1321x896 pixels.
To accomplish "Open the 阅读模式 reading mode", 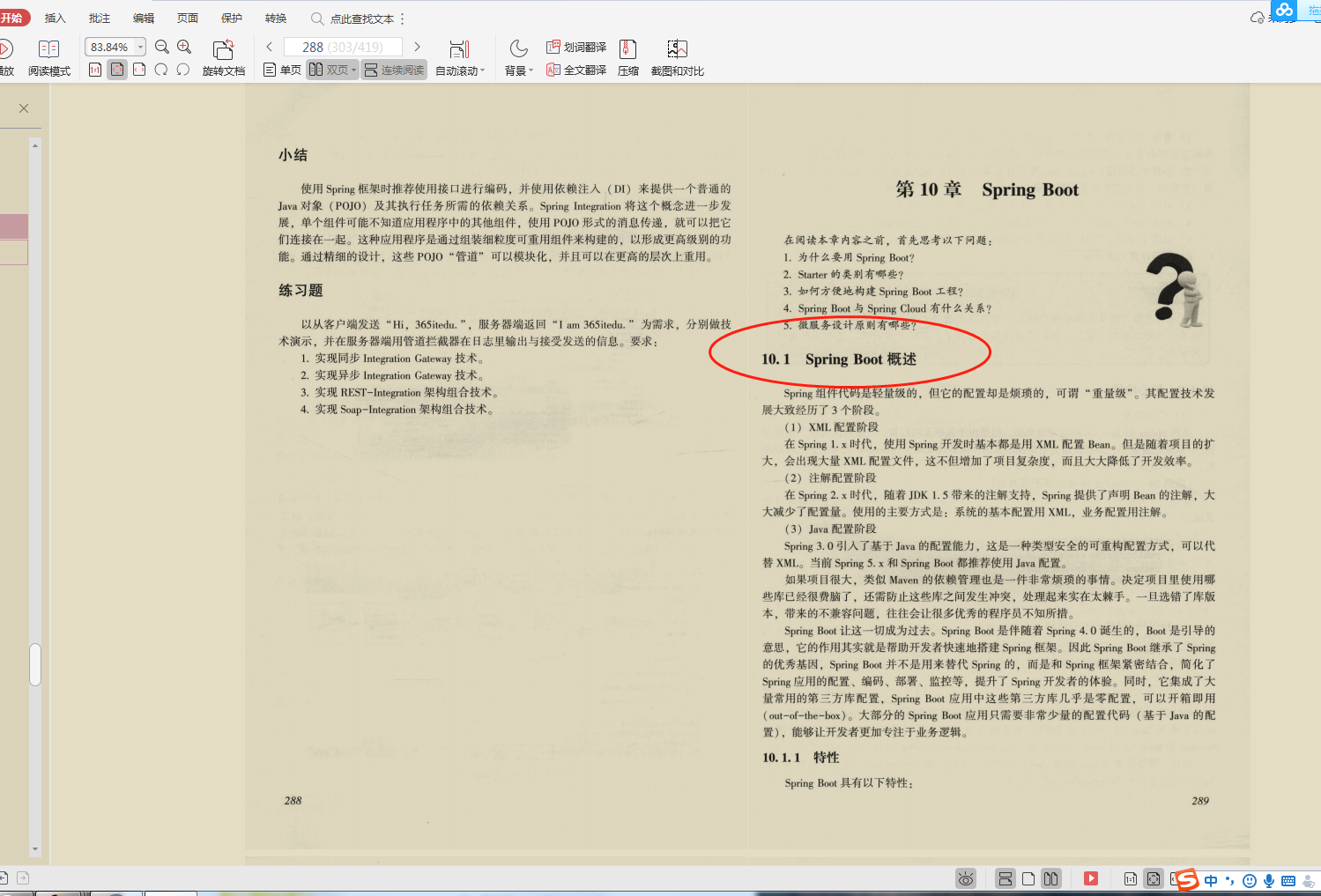I will pos(48,58).
